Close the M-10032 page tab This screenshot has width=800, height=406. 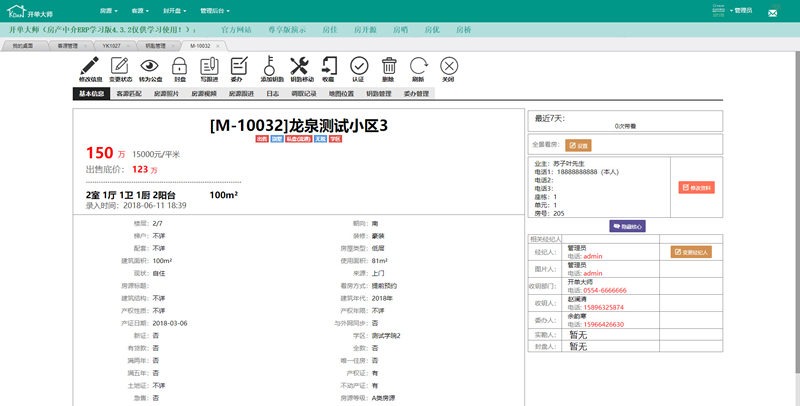click(216, 46)
